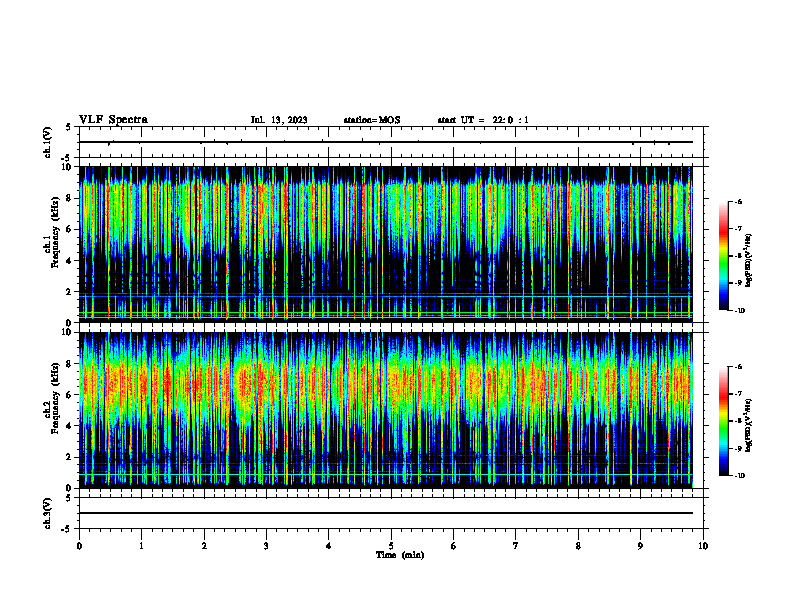
Task: Click the ch.1 "Frequency (kHz)" axis label
Action: coord(54,232)
